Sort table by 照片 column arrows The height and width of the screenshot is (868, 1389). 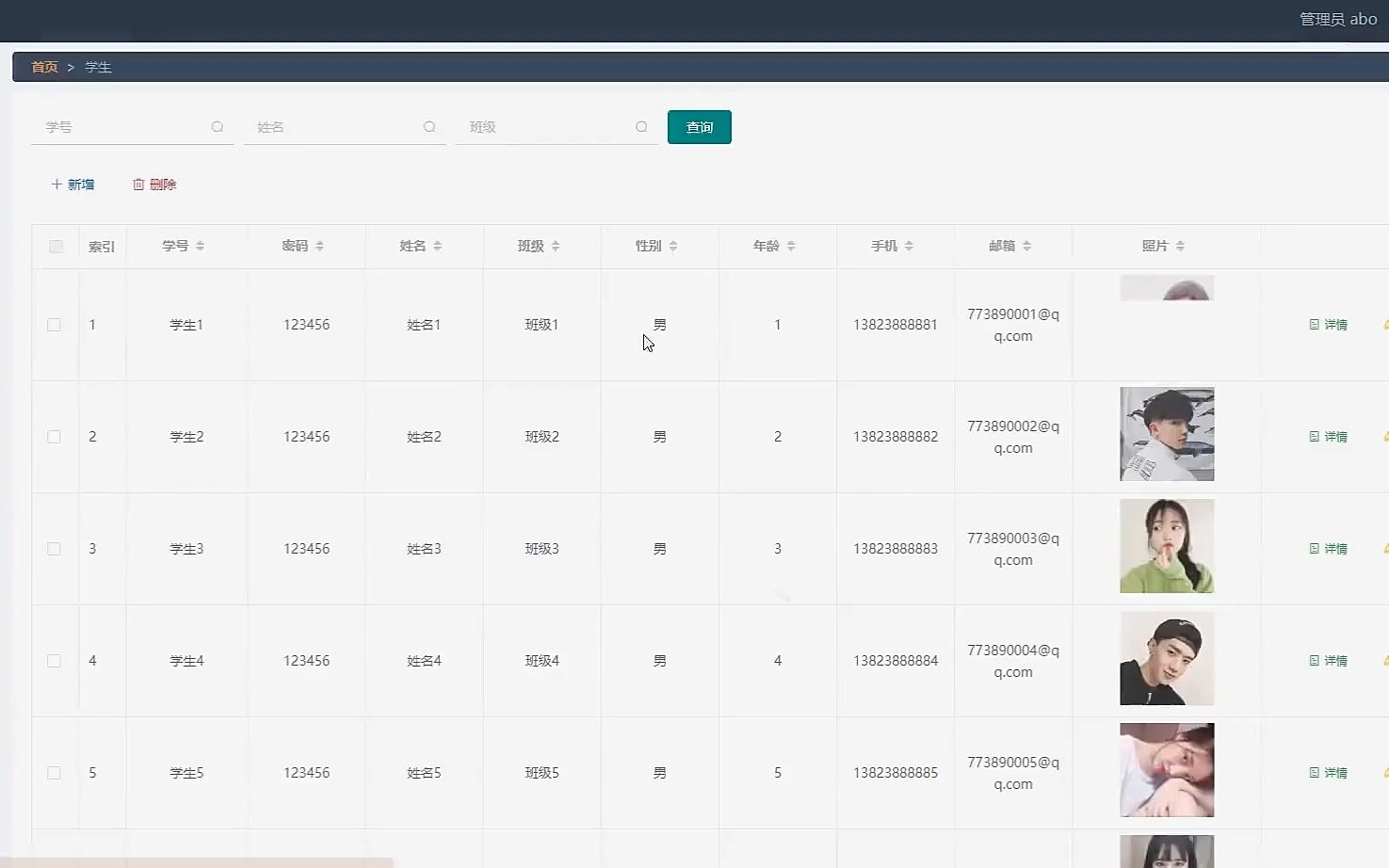pos(1180,246)
